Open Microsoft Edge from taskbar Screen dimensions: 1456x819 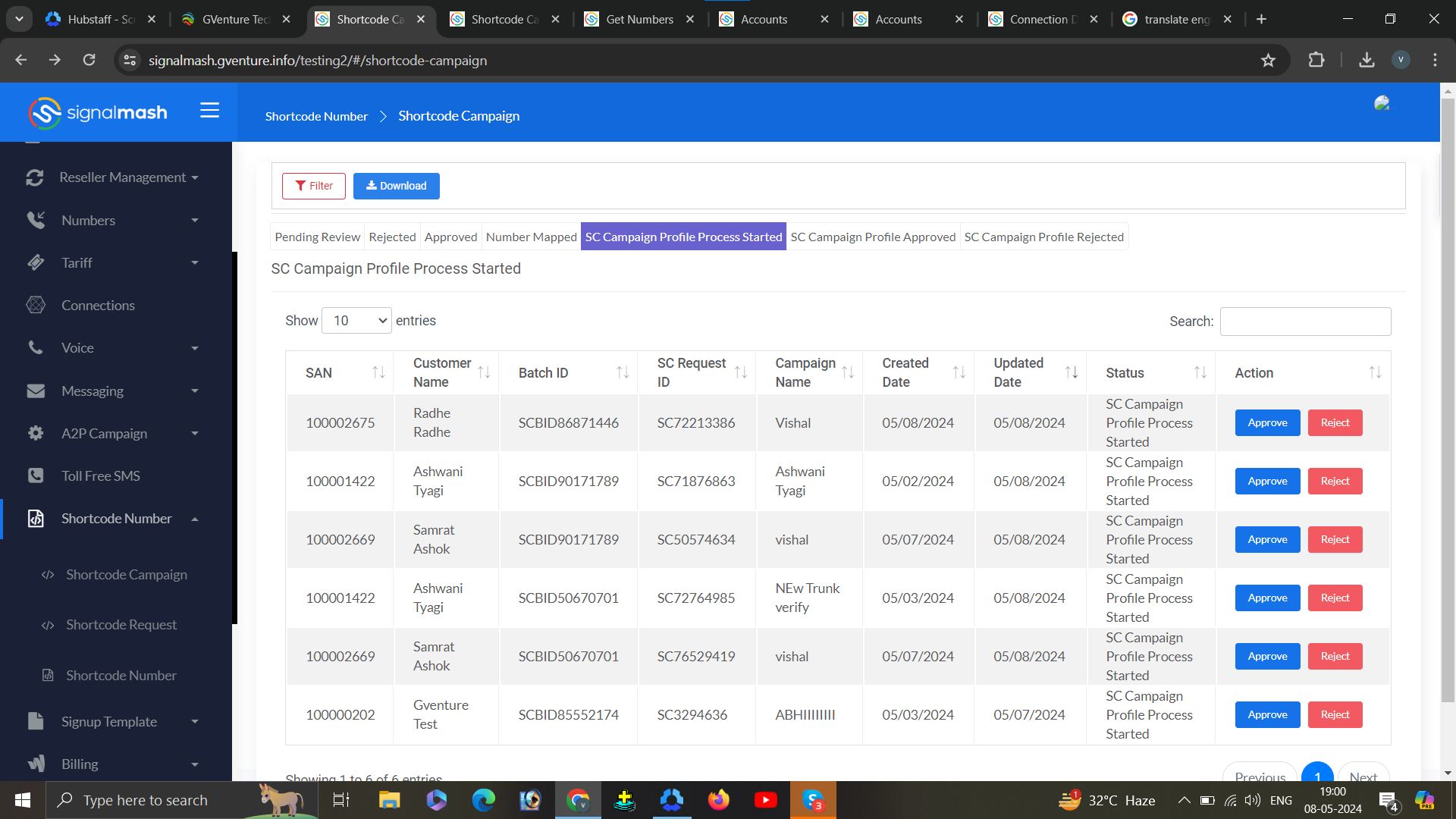click(x=483, y=800)
